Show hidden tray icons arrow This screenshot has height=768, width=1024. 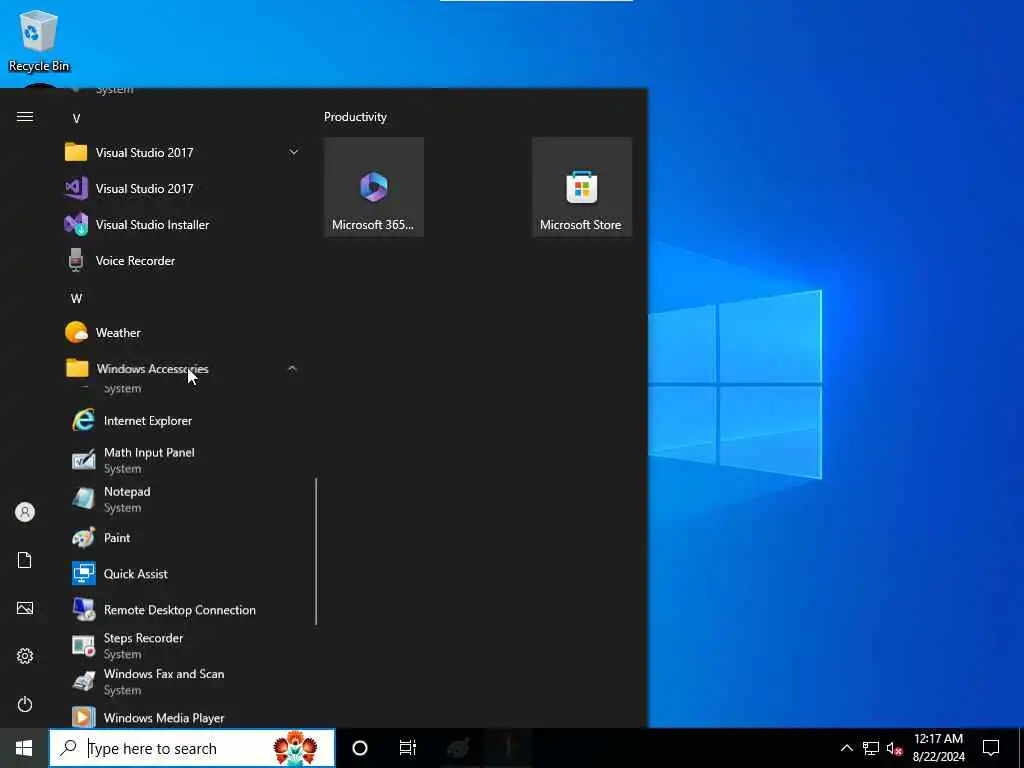point(846,748)
